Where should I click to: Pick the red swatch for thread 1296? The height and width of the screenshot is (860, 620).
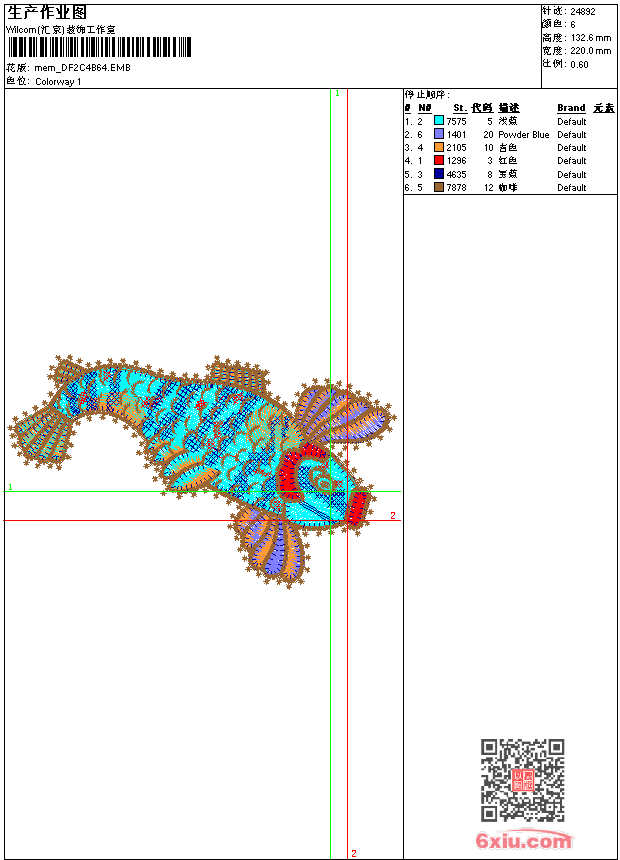(439, 160)
